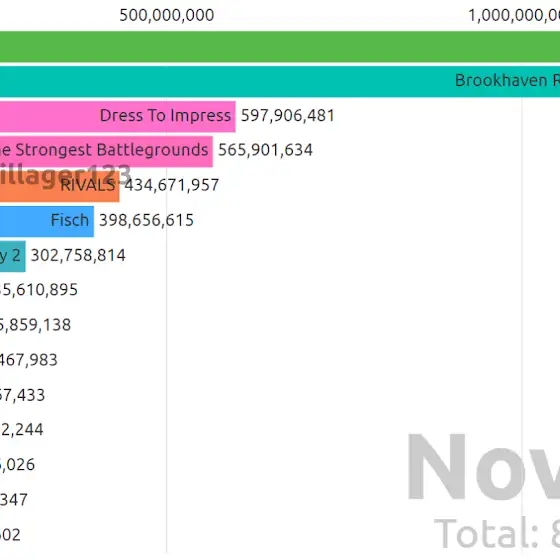The image size is (560, 560).
Task: Click the Strongest Battlegrounds bar
Action: click(106, 151)
